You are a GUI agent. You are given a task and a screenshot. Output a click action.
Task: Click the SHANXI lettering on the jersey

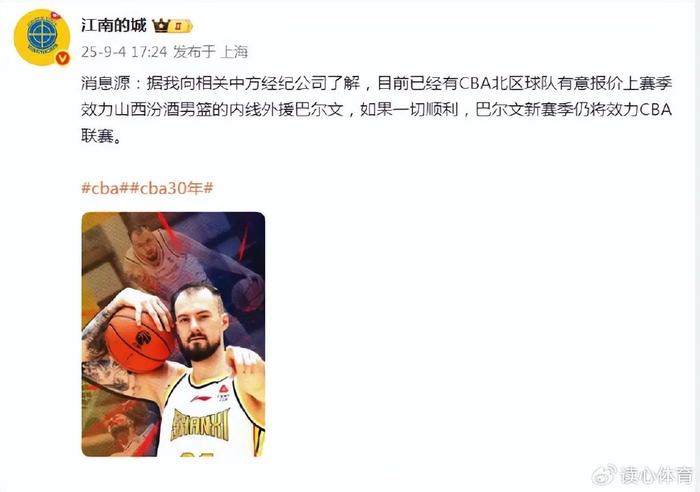click(x=201, y=425)
